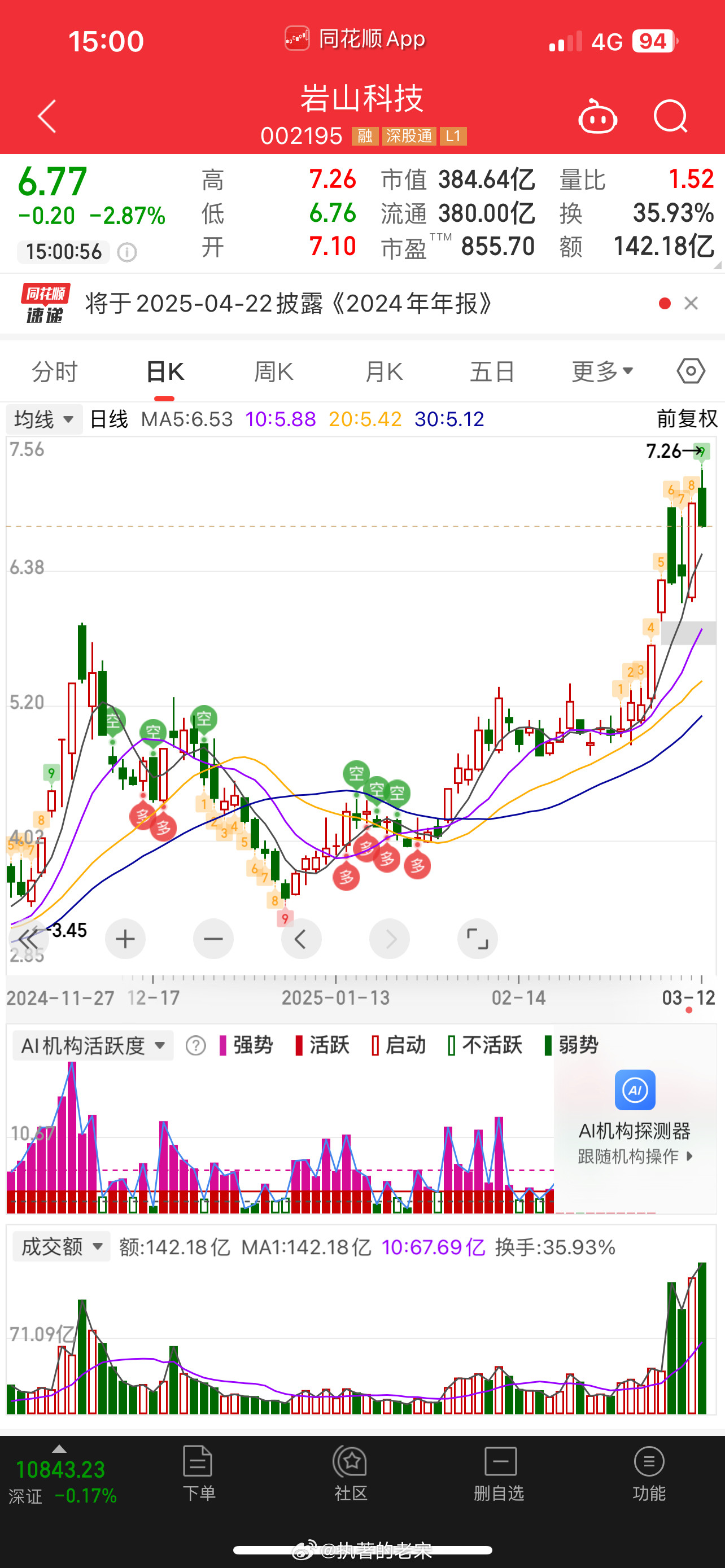Tap the current price 6.77
The width and height of the screenshot is (725, 1568).
53,181
